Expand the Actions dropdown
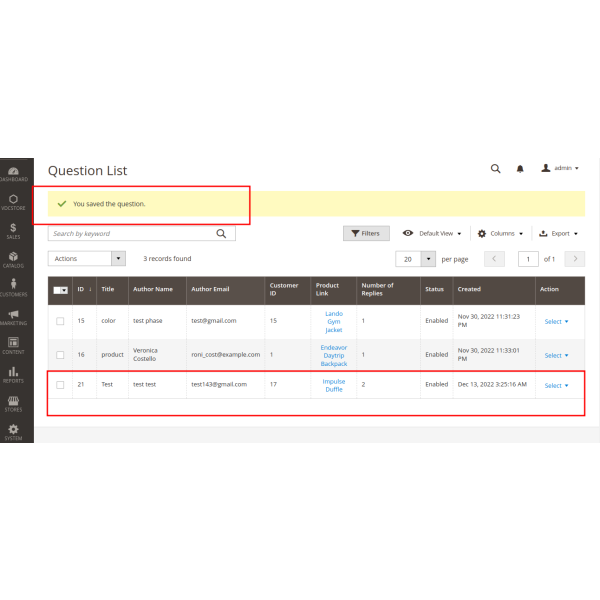The height and width of the screenshot is (600, 600). pos(87,258)
